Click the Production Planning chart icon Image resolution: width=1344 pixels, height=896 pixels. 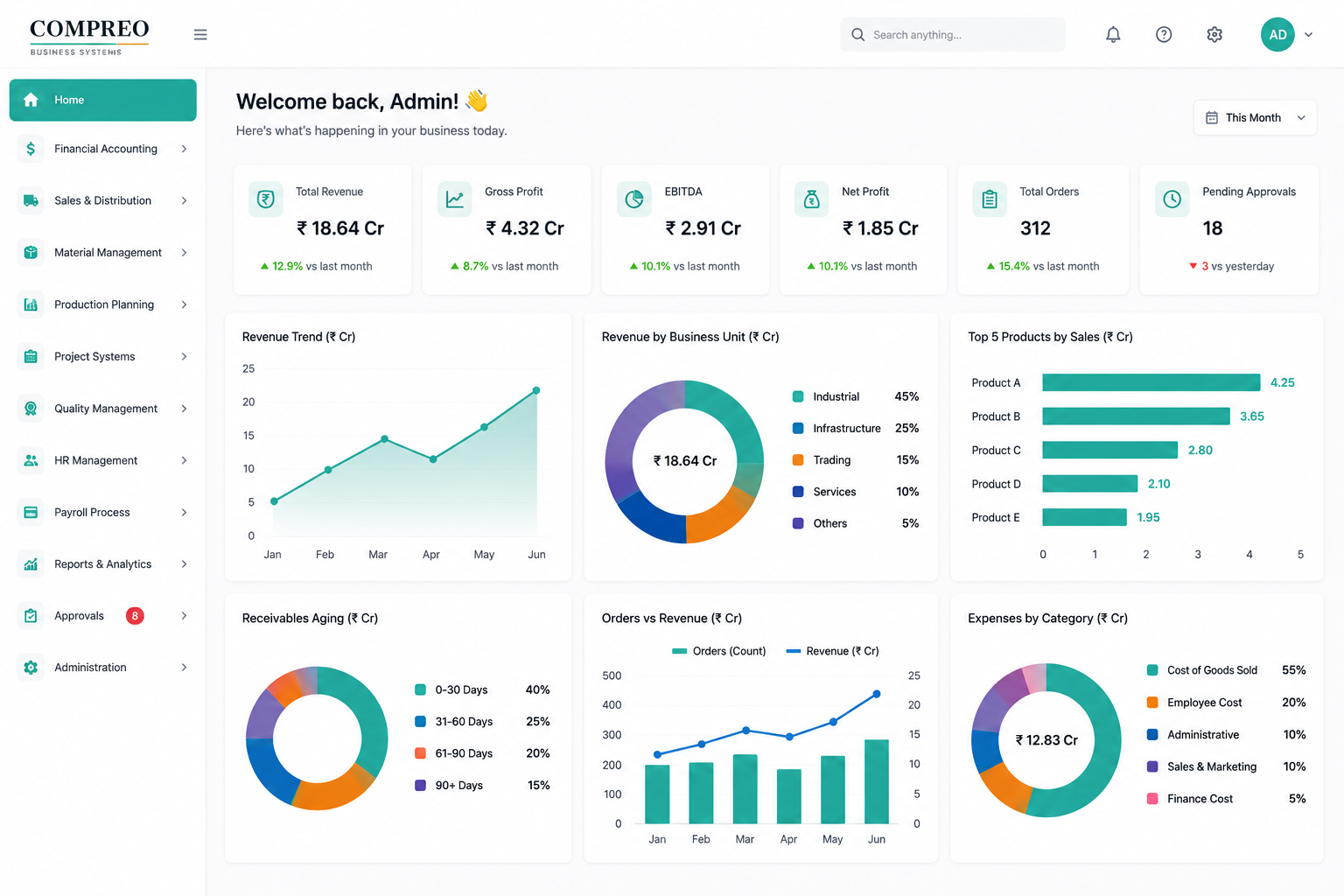31,304
